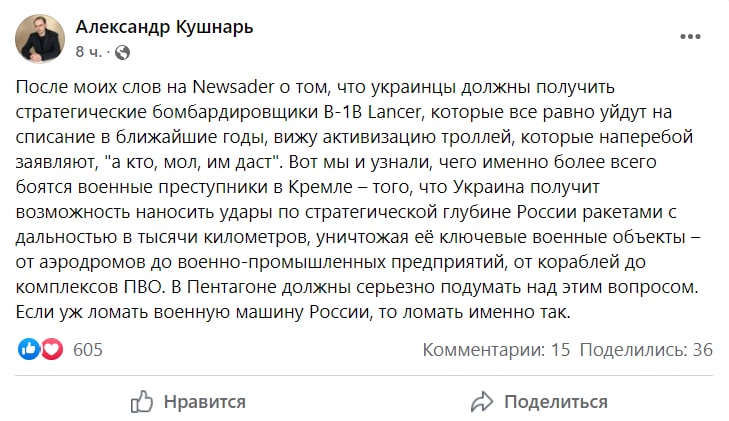Image resolution: width=729 pixels, height=421 pixels.
Task: Open the Поделились: 36 shares link
Action: pos(646,350)
